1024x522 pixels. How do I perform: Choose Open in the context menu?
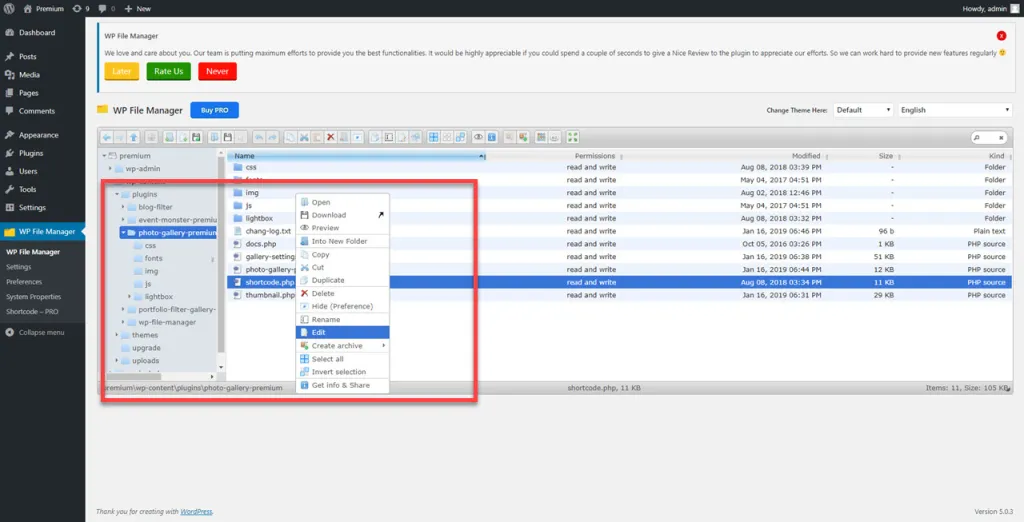tap(342, 203)
